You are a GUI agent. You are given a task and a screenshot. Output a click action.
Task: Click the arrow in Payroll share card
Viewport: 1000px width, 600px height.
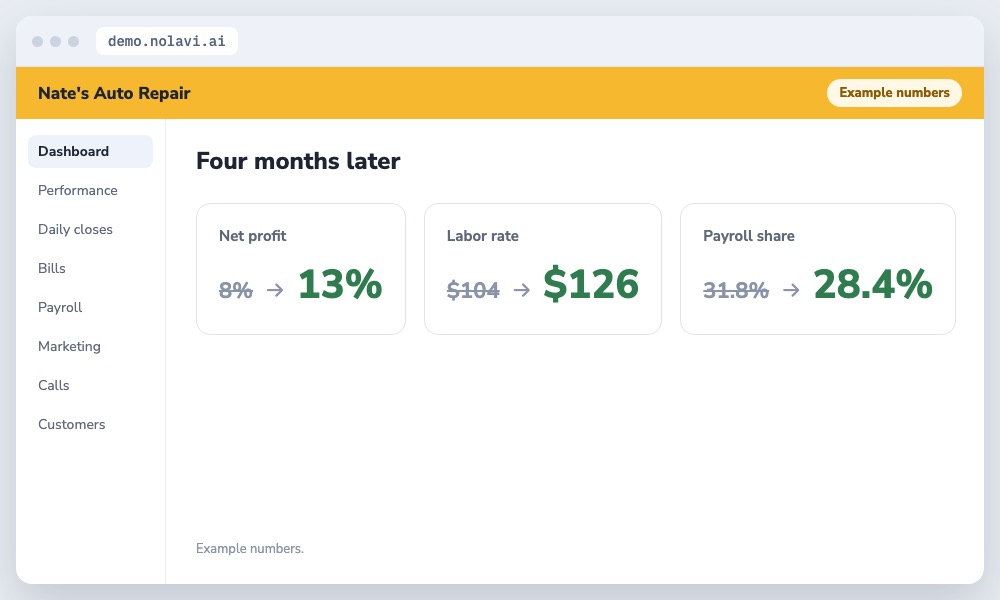791,290
